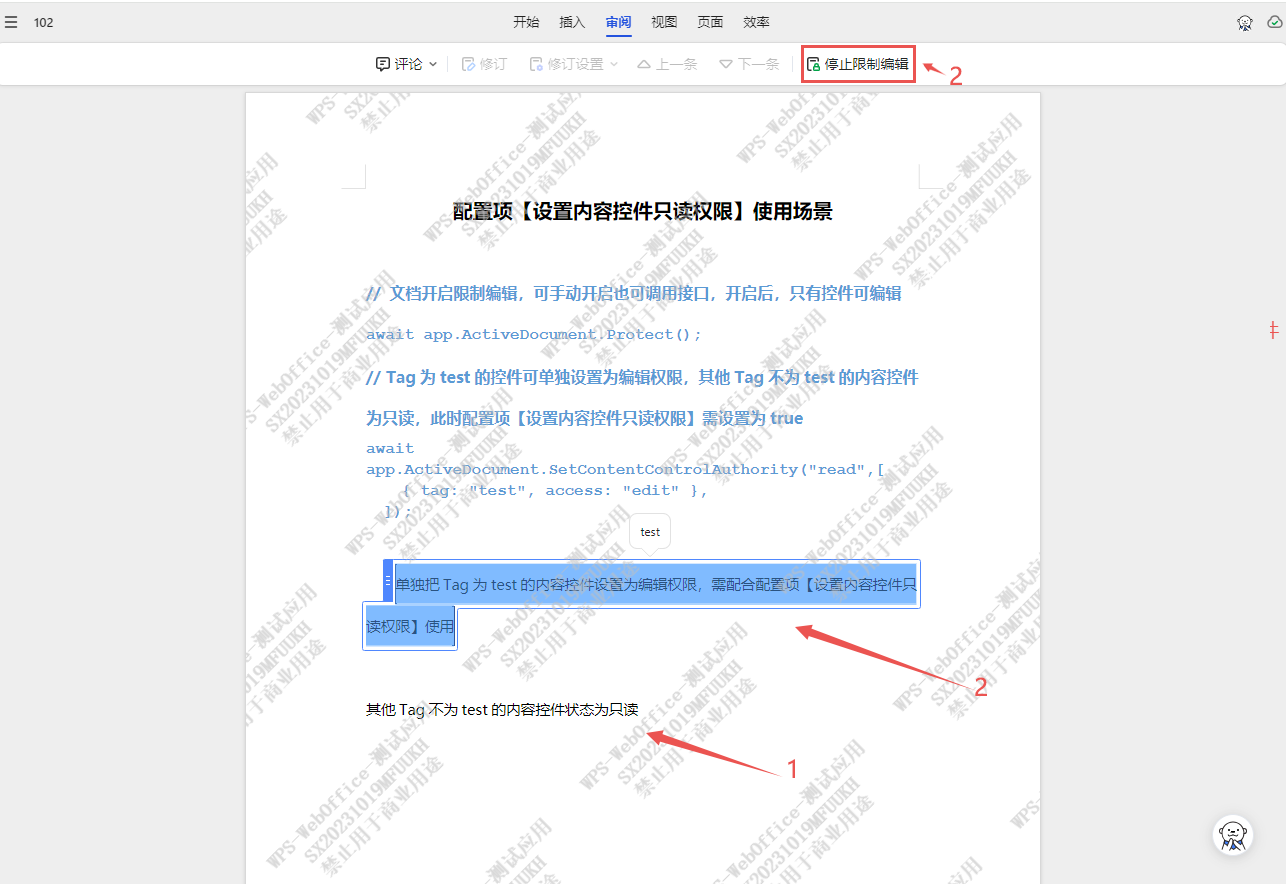Open the 页面 tab

point(710,22)
